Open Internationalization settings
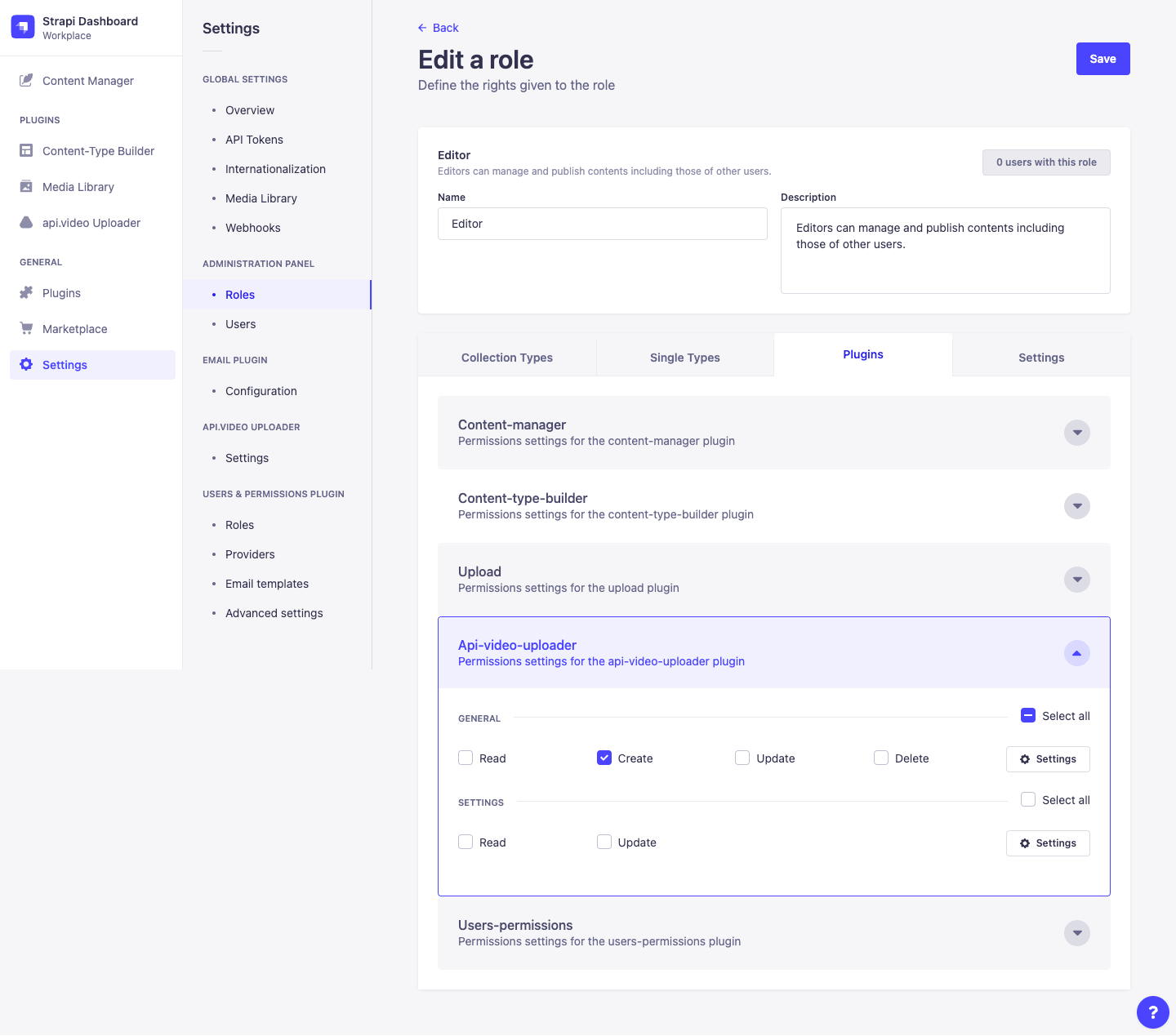1176x1036 pixels. (x=277, y=169)
